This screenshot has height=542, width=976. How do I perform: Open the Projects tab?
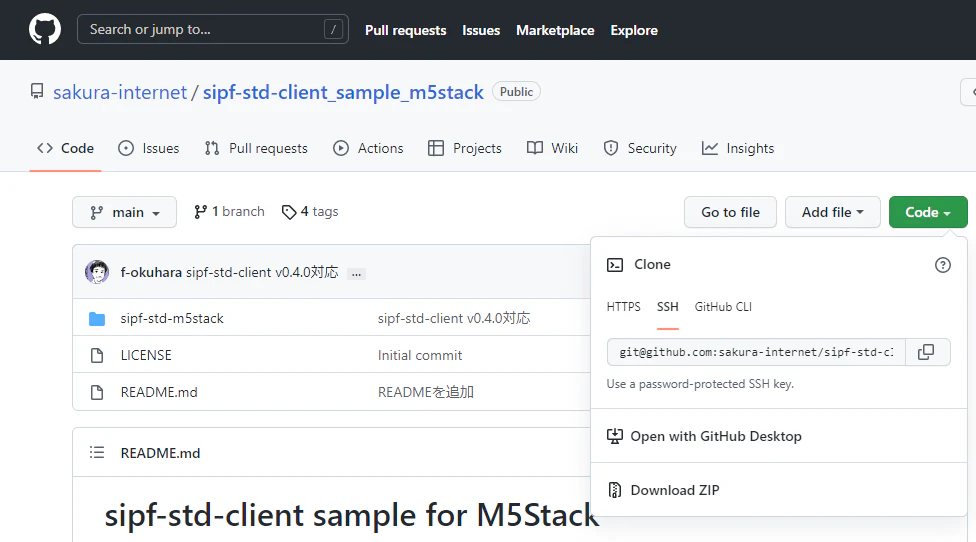[x=464, y=148]
